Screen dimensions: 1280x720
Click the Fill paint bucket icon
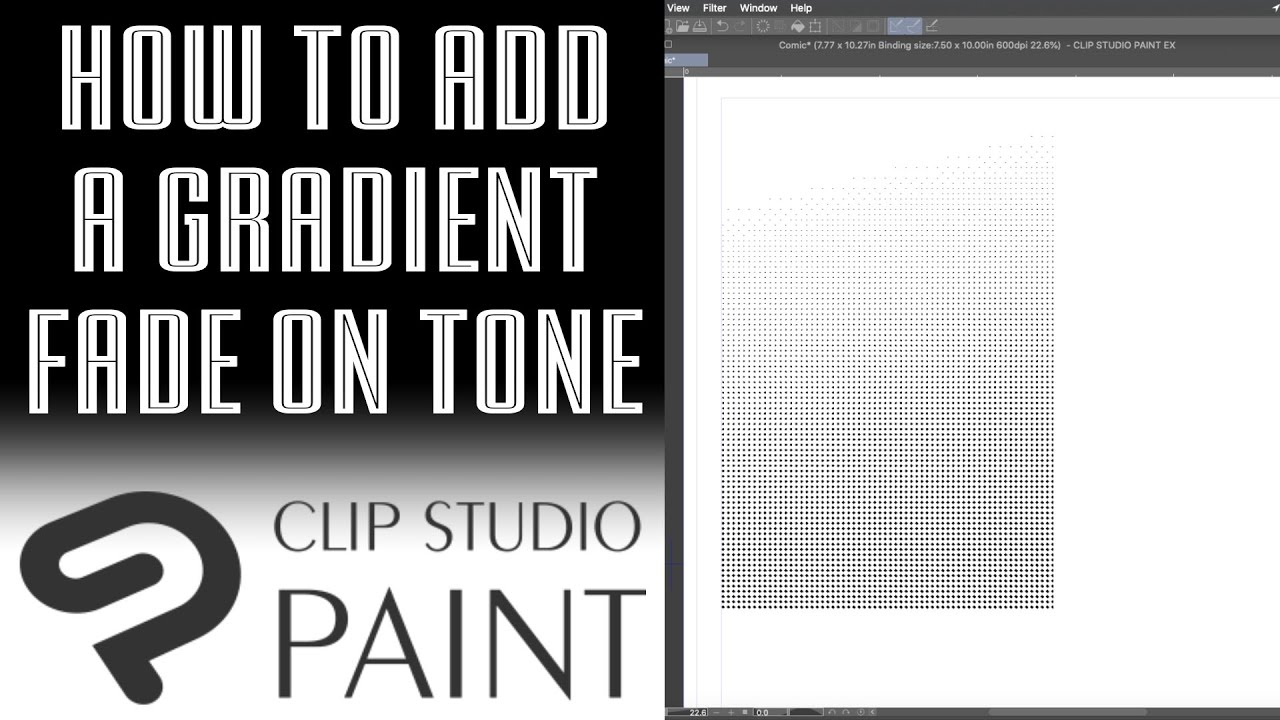click(797, 26)
